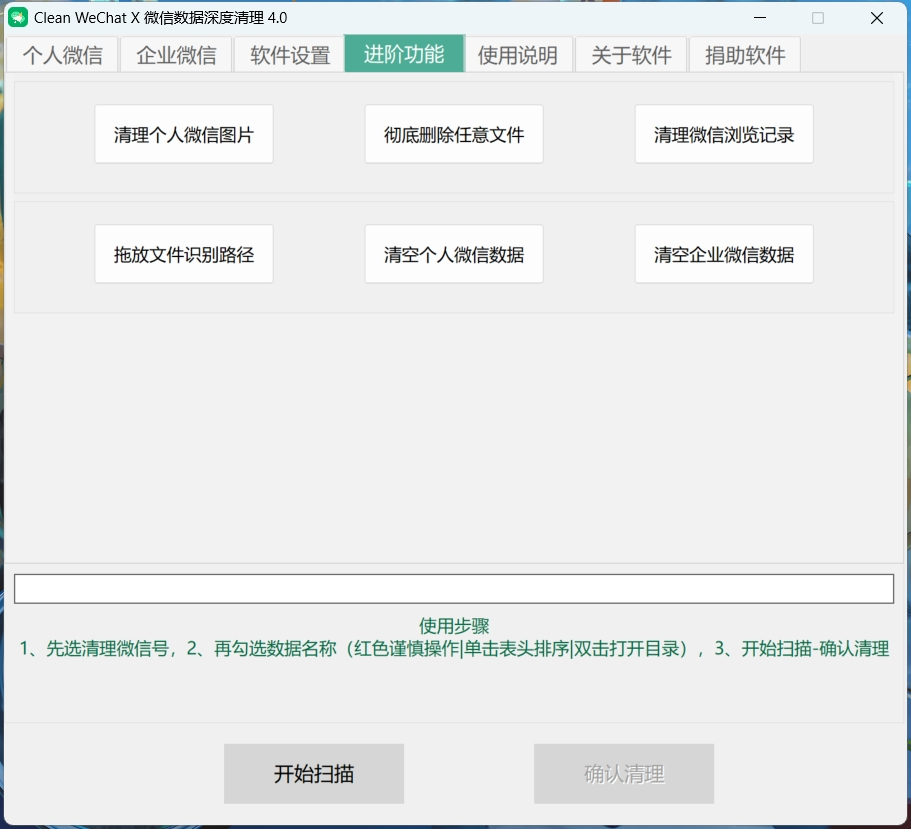Click the empty status bar field
The width and height of the screenshot is (911, 829).
(454, 589)
